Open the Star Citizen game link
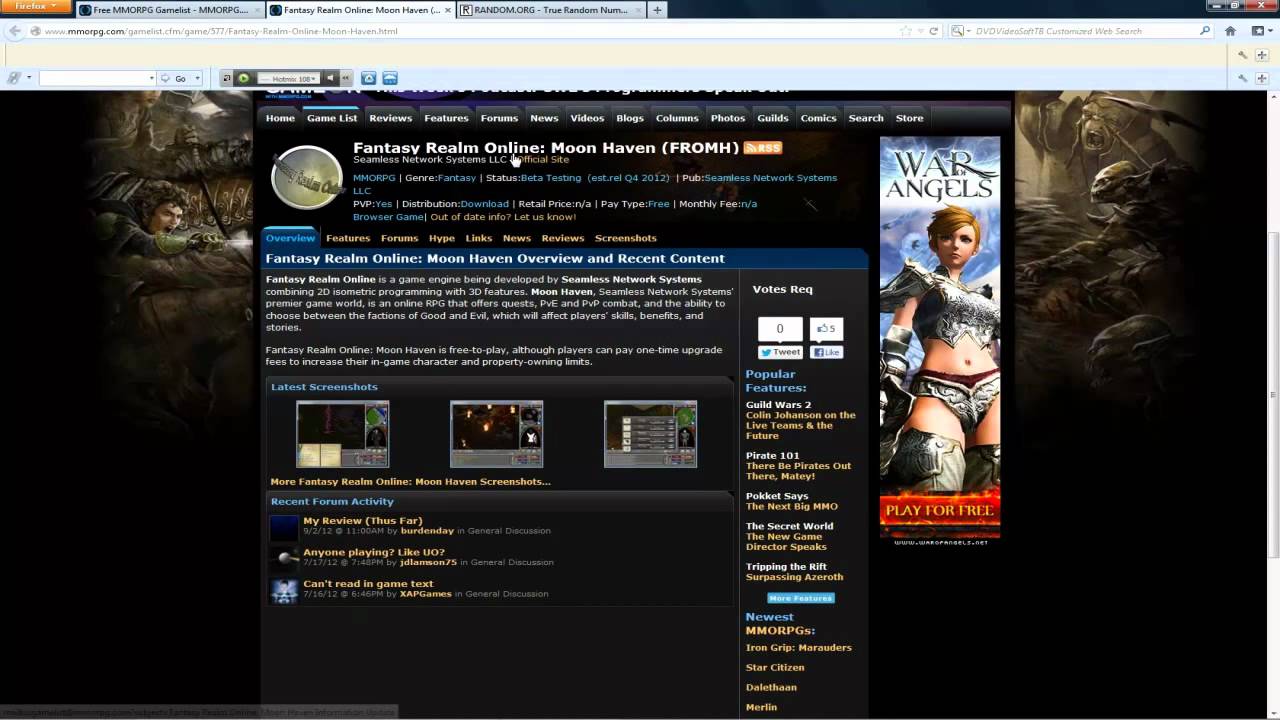This screenshot has width=1280, height=720. 775,668
